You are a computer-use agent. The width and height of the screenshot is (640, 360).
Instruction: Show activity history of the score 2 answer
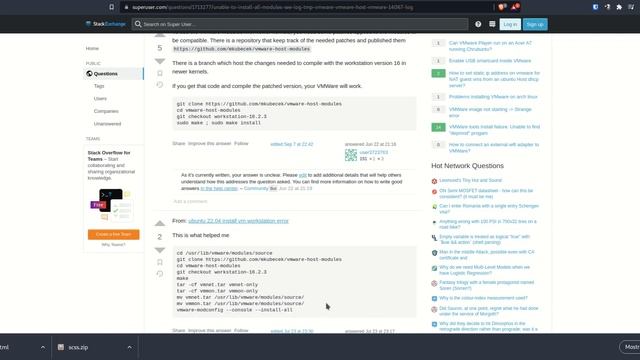(x=160, y=274)
